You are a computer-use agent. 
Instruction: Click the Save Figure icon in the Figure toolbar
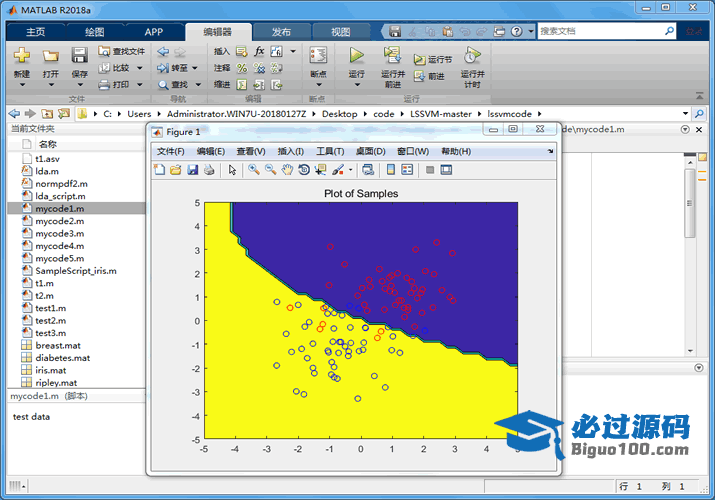click(192, 170)
